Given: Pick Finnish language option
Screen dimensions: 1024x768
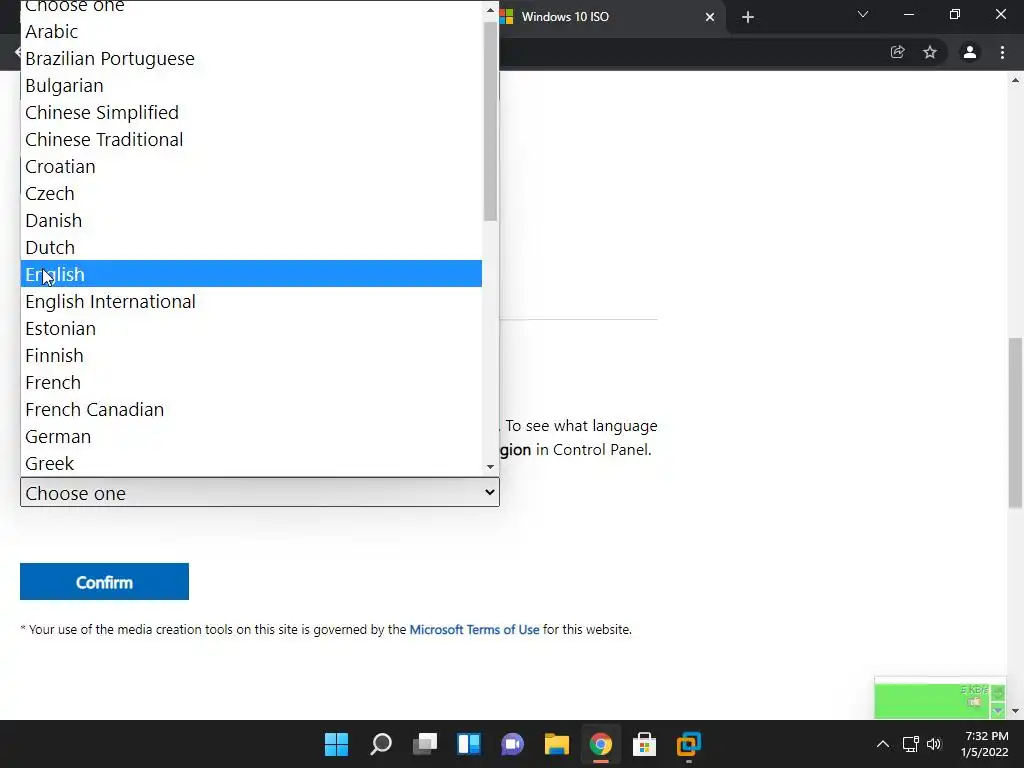Looking at the screenshot, I should click(251, 355).
